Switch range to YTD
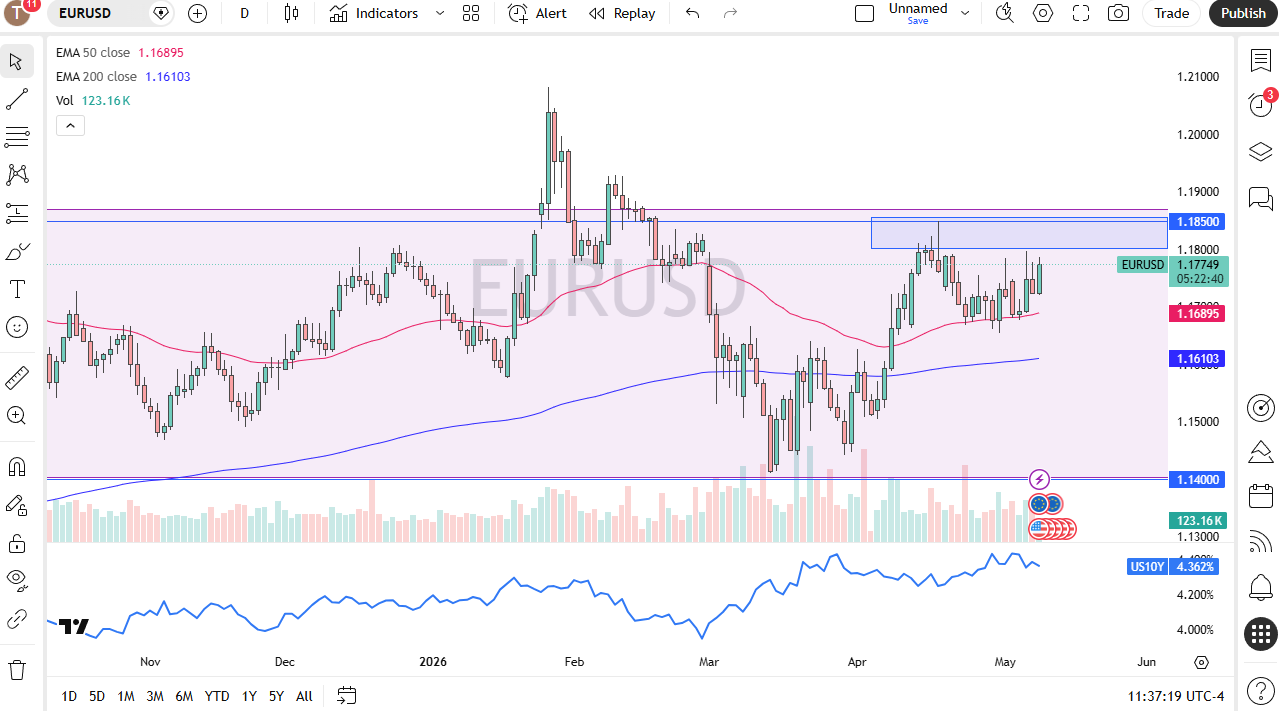The height and width of the screenshot is (711, 1279). click(x=216, y=696)
